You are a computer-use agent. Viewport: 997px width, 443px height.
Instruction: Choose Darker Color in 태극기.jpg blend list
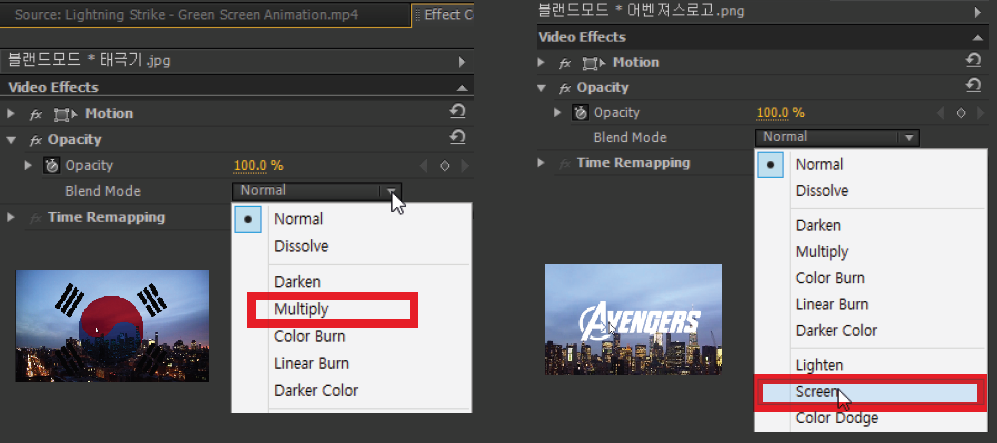pos(352,390)
